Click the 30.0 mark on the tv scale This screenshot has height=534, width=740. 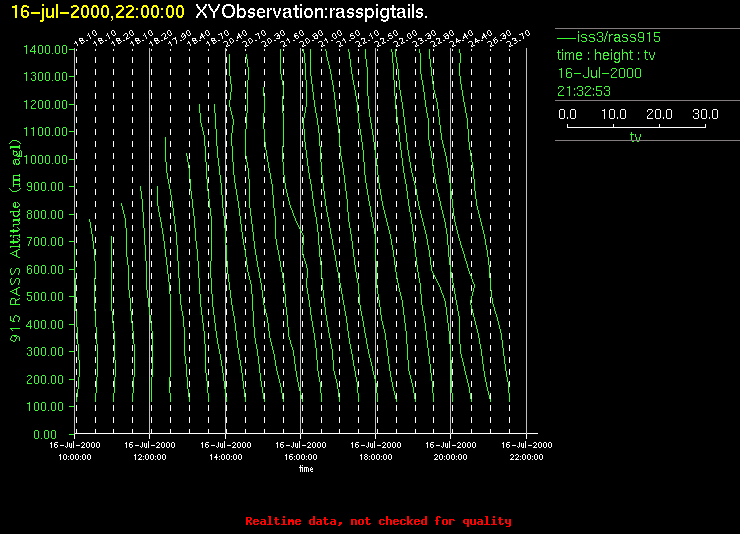[705, 114]
